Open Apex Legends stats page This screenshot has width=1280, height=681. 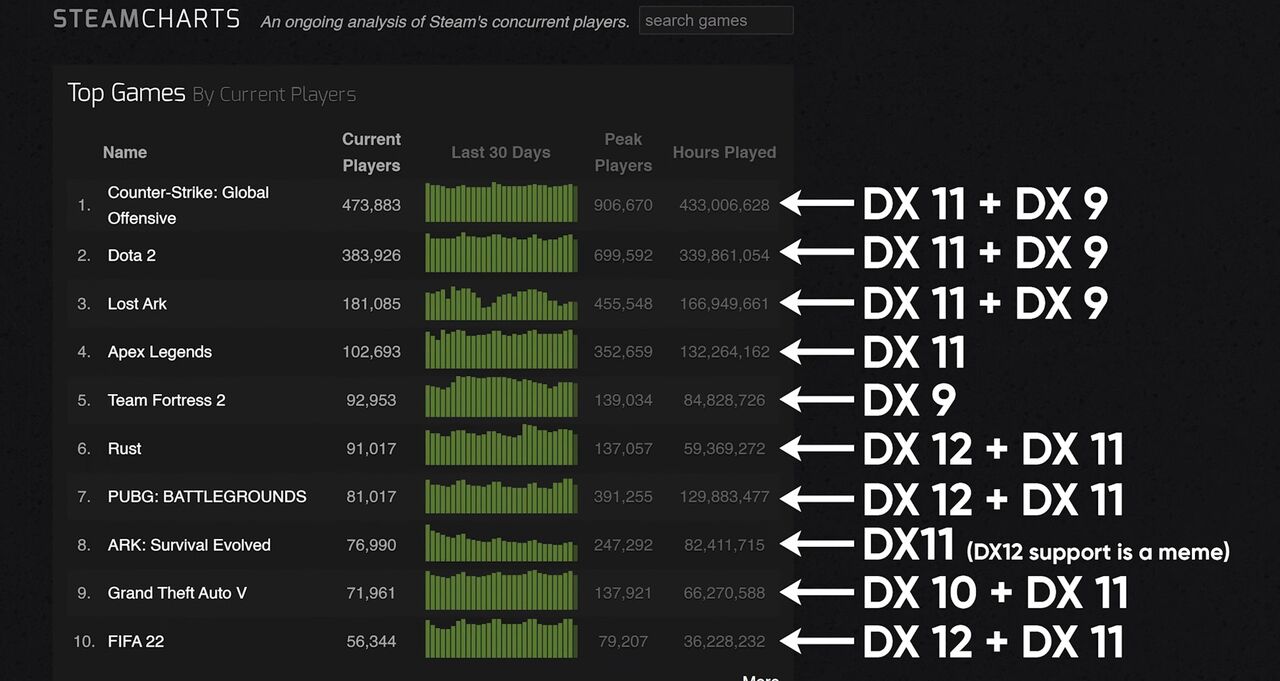160,352
